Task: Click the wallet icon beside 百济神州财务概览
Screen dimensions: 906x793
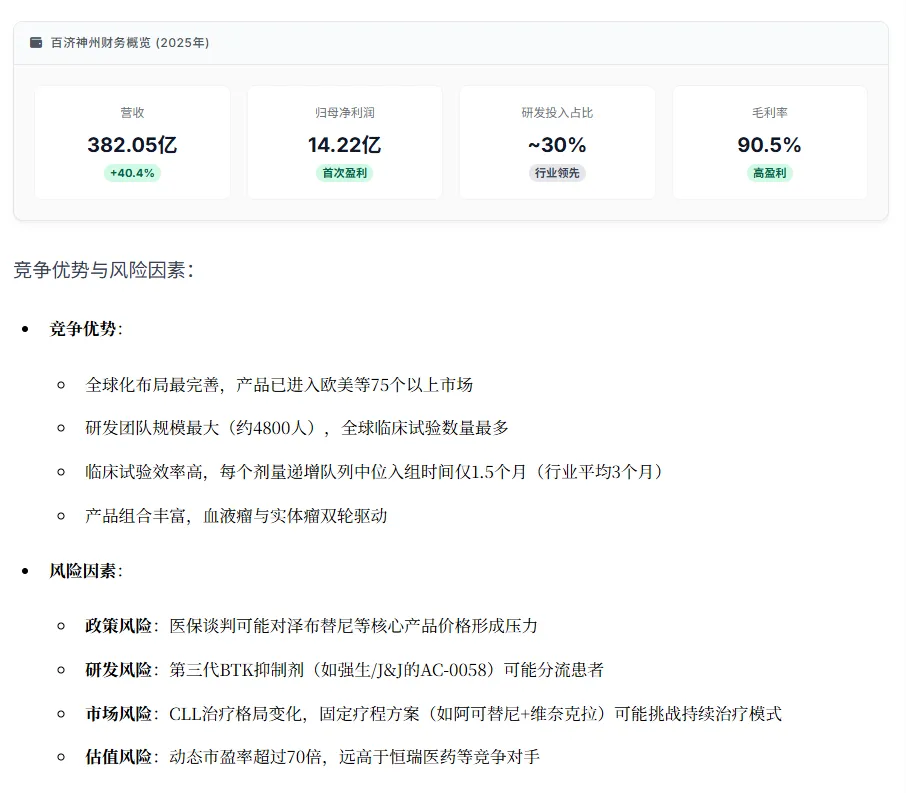Action: [36, 43]
